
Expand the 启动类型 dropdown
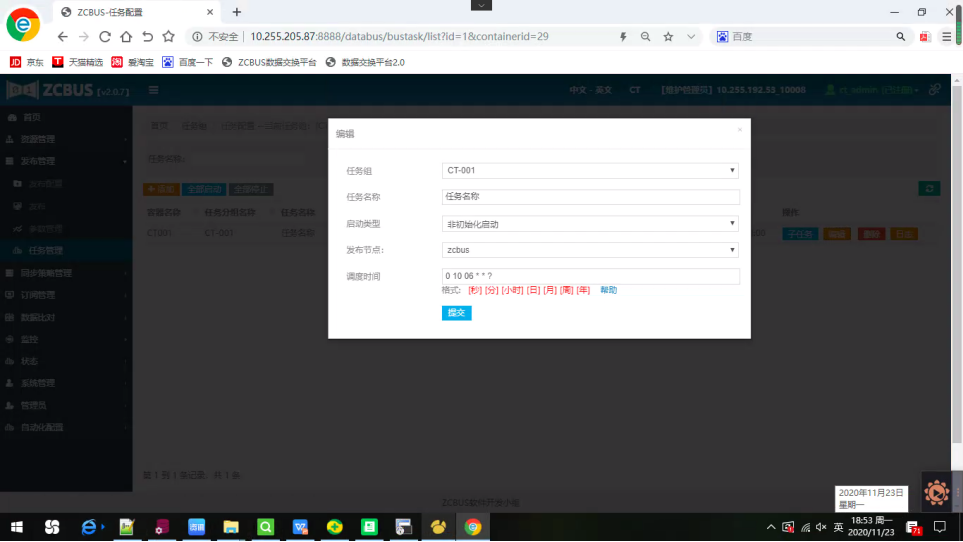point(590,224)
